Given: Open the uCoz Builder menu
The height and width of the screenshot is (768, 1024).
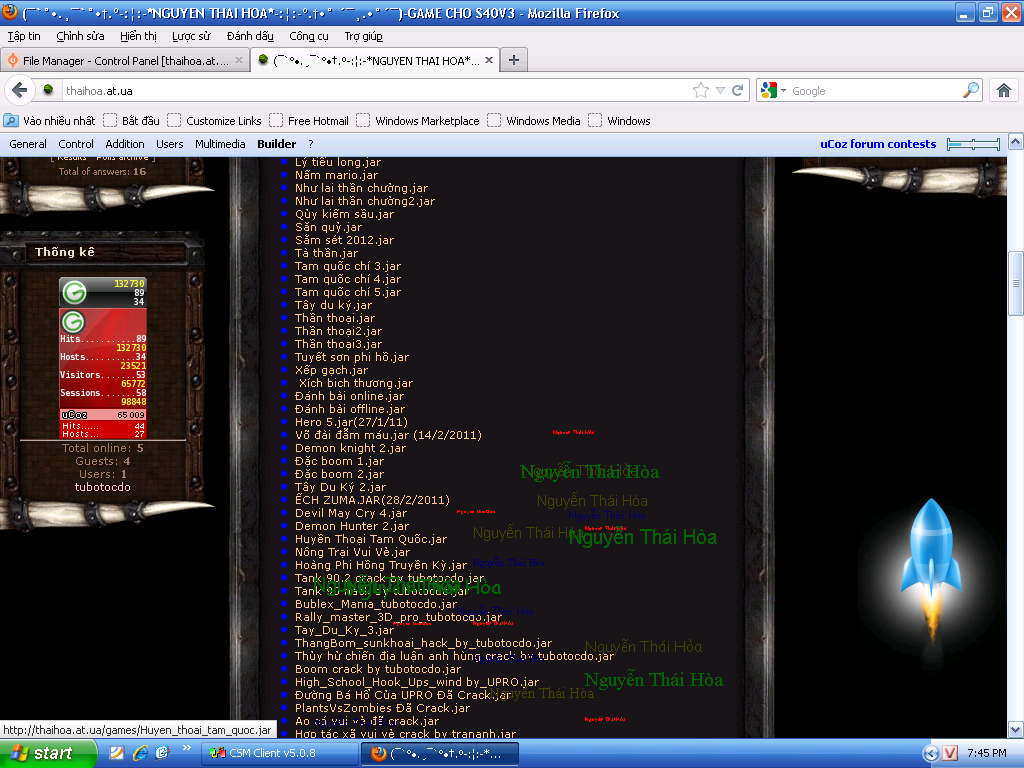Looking at the screenshot, I should pos(276,144).
